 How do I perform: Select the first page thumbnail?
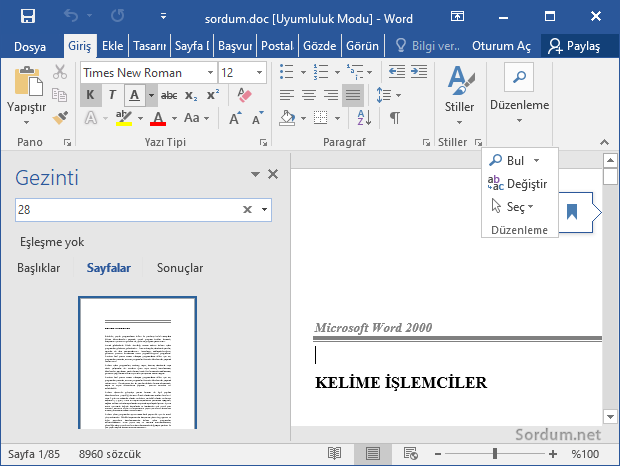(x=138, y=363)
